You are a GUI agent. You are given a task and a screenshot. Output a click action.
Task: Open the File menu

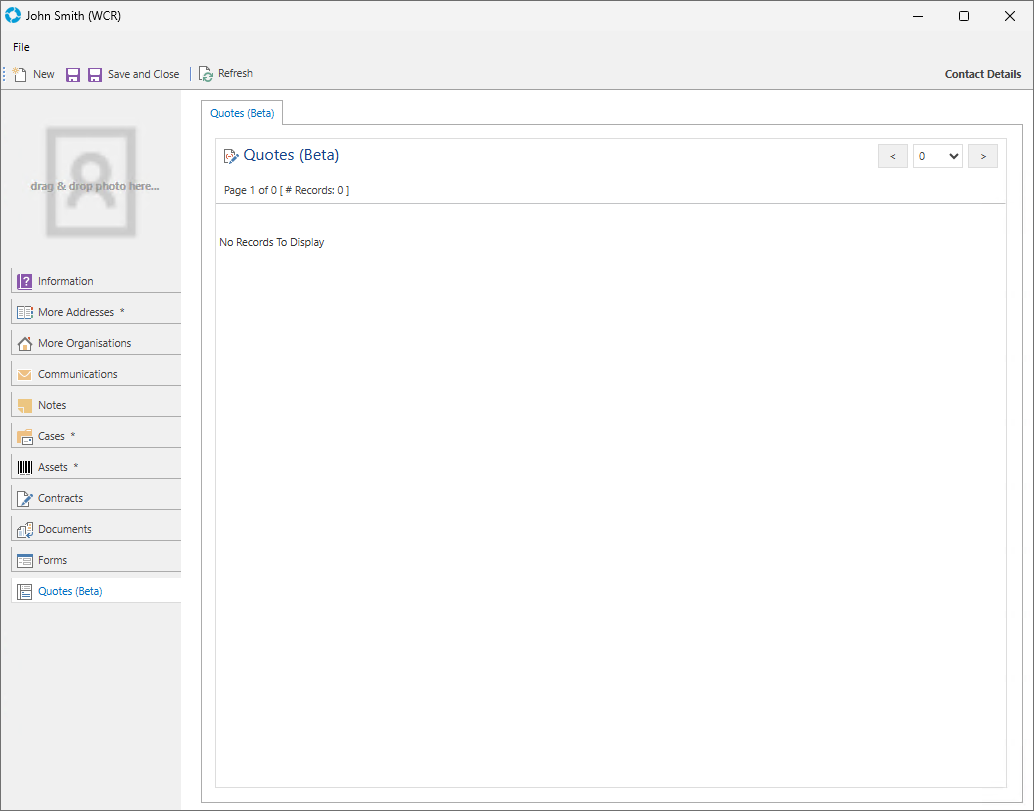[21, 47]
